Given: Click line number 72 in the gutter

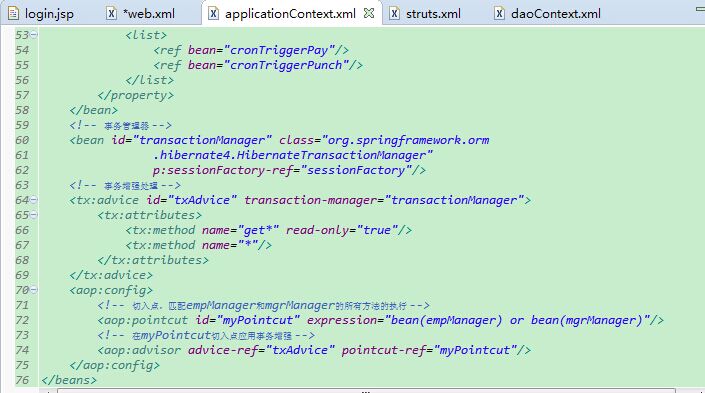Looking at the screenshot, I should click(22, 320).
